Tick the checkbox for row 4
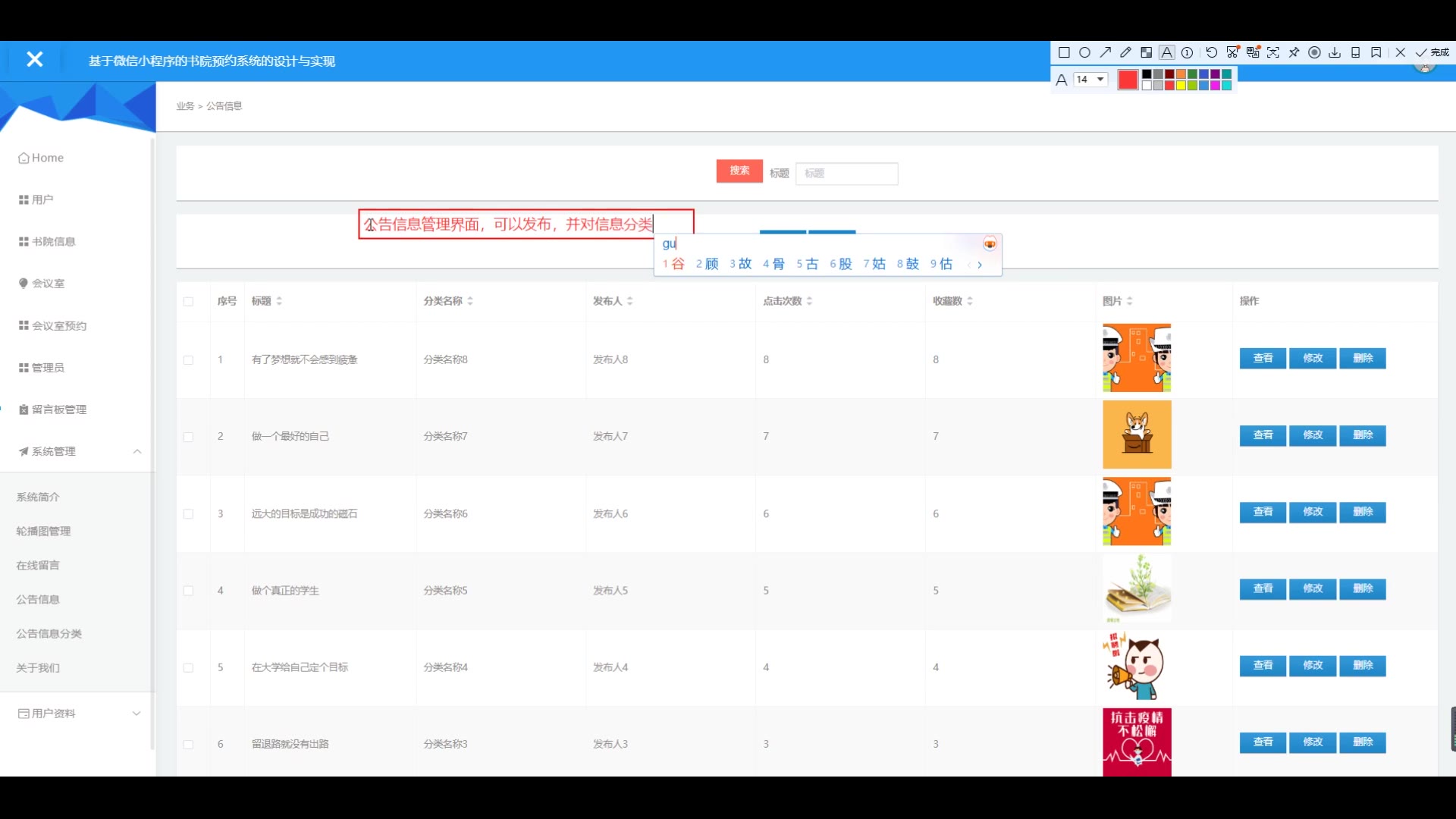This screenshot has width=1456, height=819. pos(188,591)
